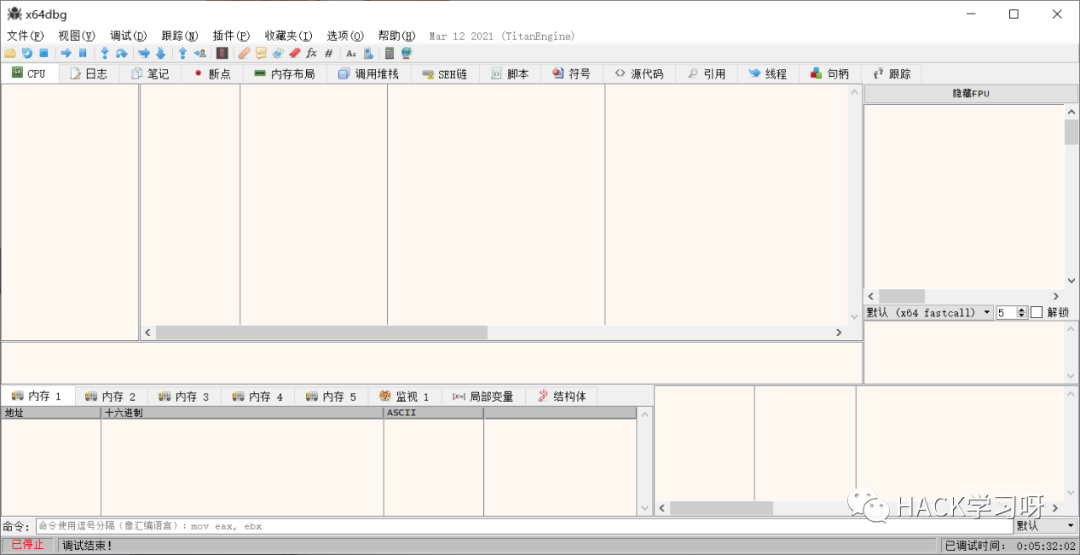Switch to the 断点 breakpoints tab
Viewport: 1080px width, 555px height.
click(x=212, y=74)
